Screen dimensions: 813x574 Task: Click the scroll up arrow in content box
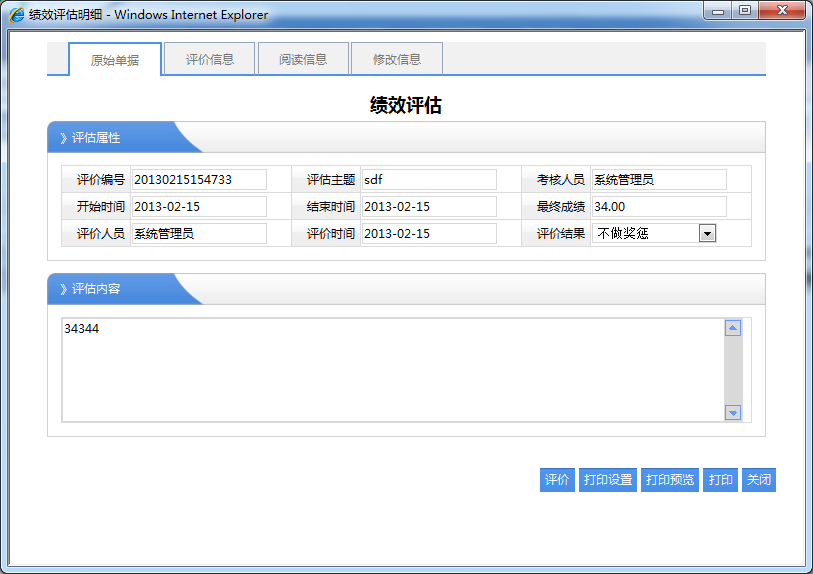733,328
